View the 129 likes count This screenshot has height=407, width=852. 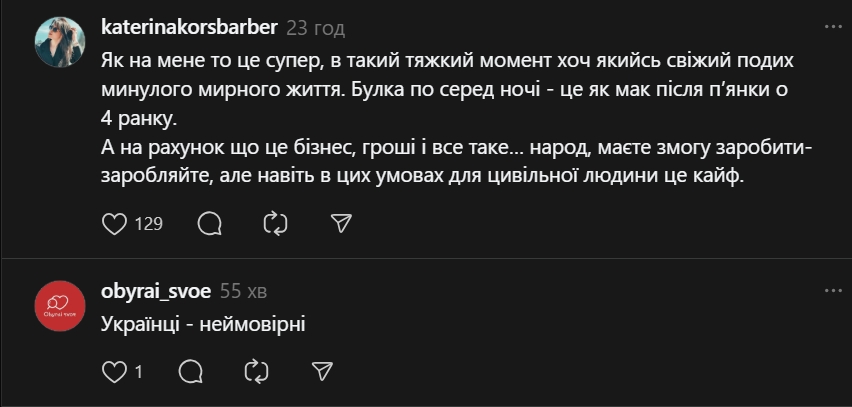[x=148, y=223]
